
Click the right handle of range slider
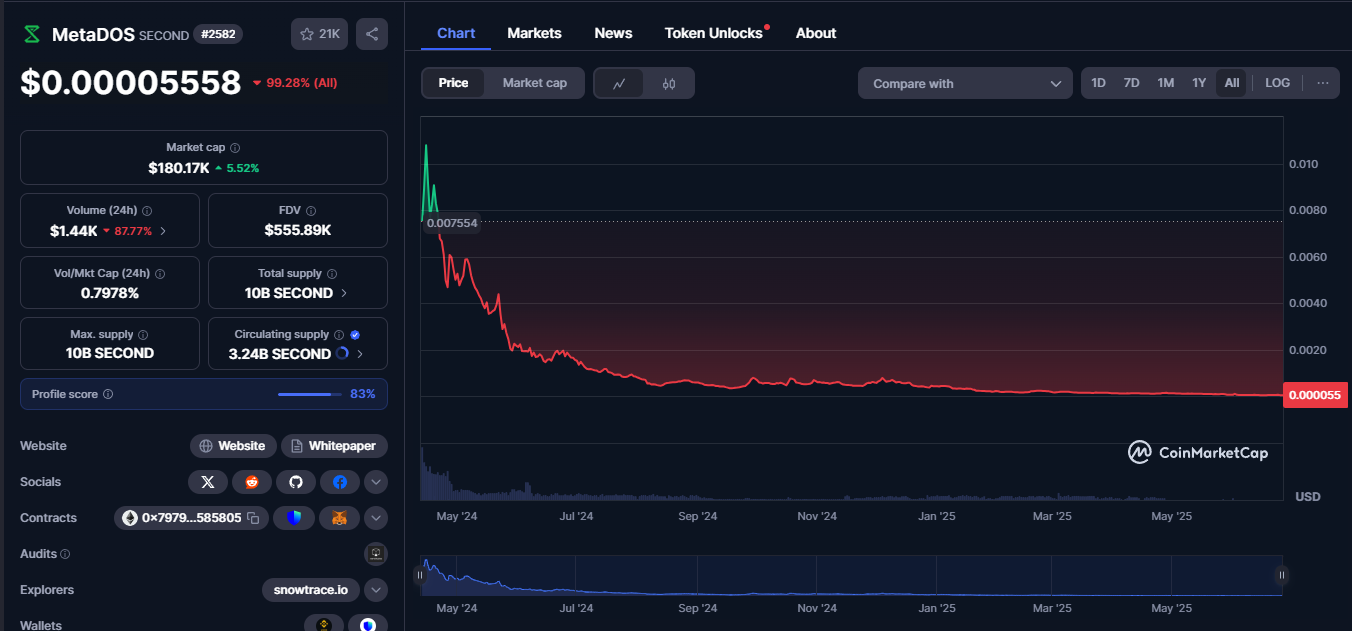(1281, 575)
